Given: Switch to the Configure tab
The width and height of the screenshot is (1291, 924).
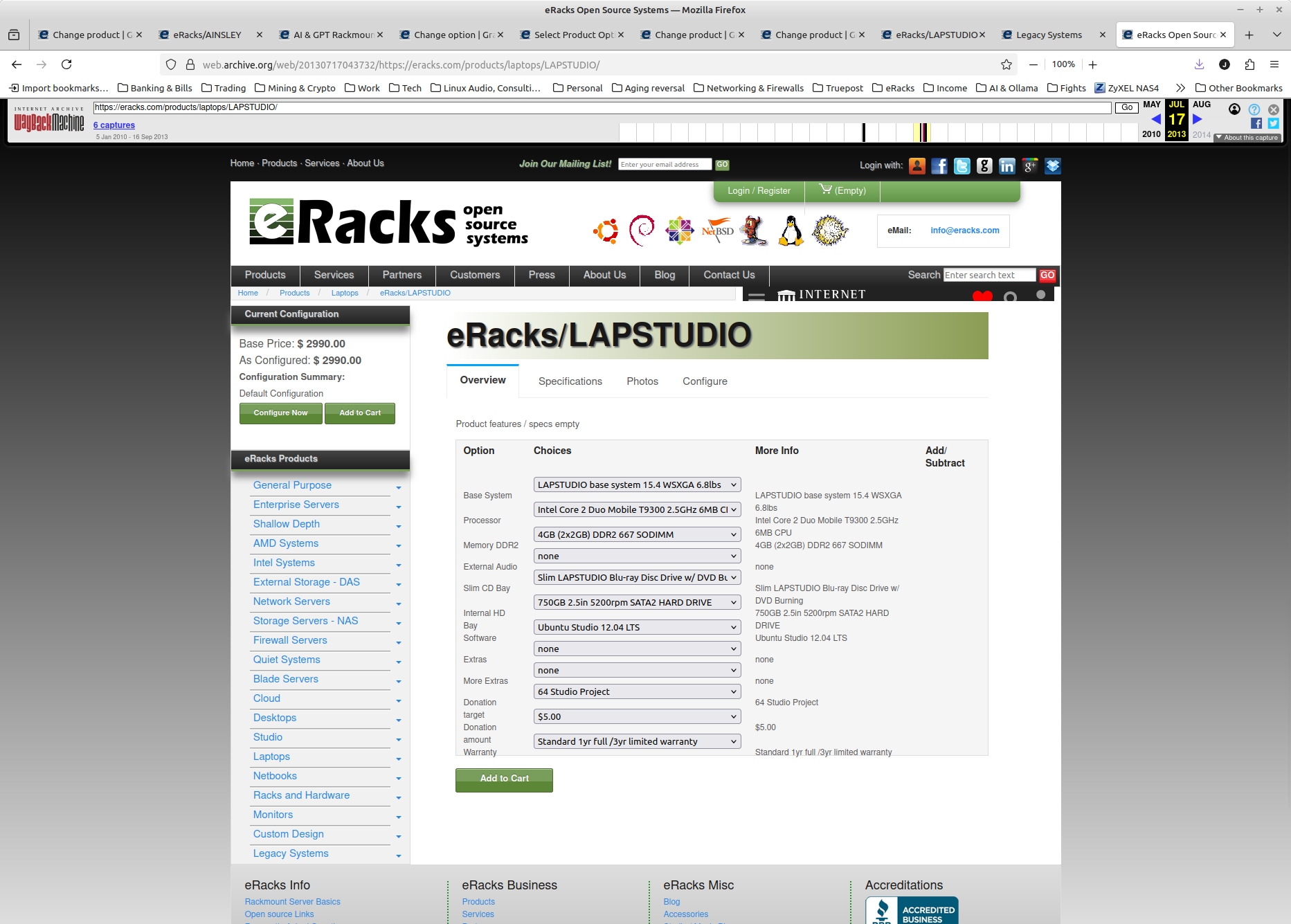Looking at the screenshot, I should pyautogui.click(x=705, y=381).
